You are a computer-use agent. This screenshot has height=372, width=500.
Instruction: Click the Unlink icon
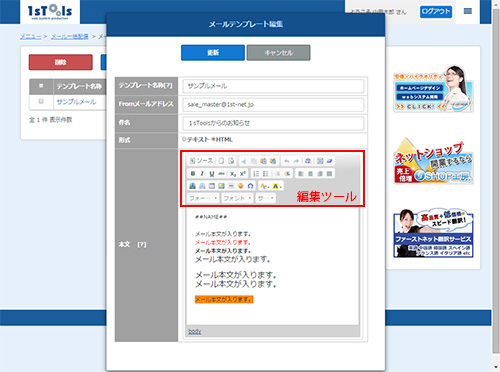coord(202,186)
